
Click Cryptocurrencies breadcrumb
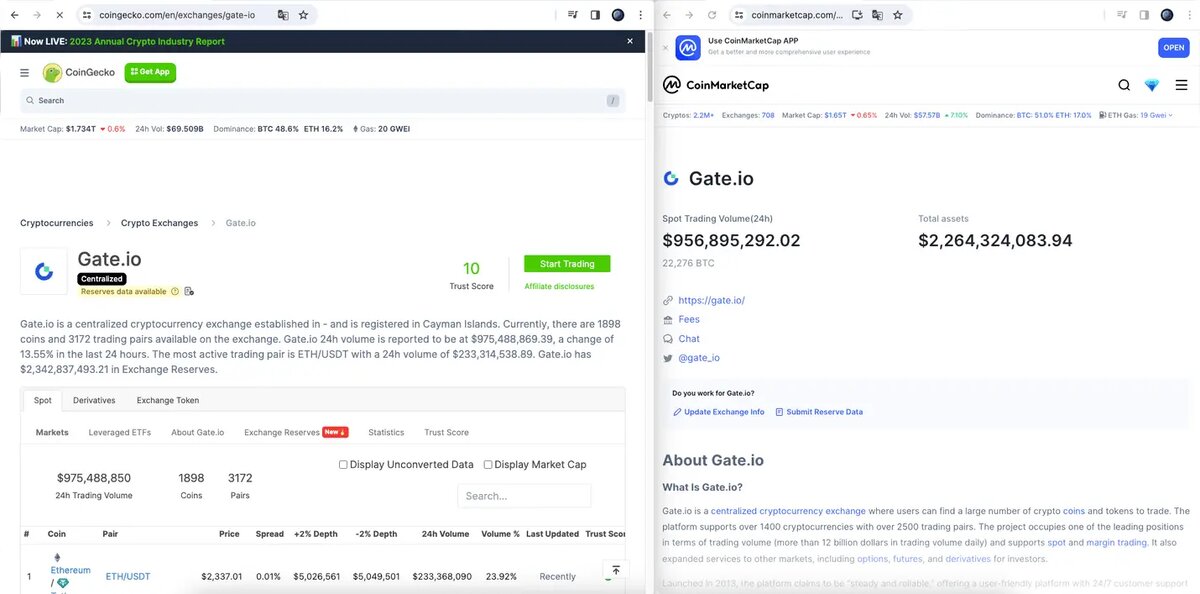[57, 223]
